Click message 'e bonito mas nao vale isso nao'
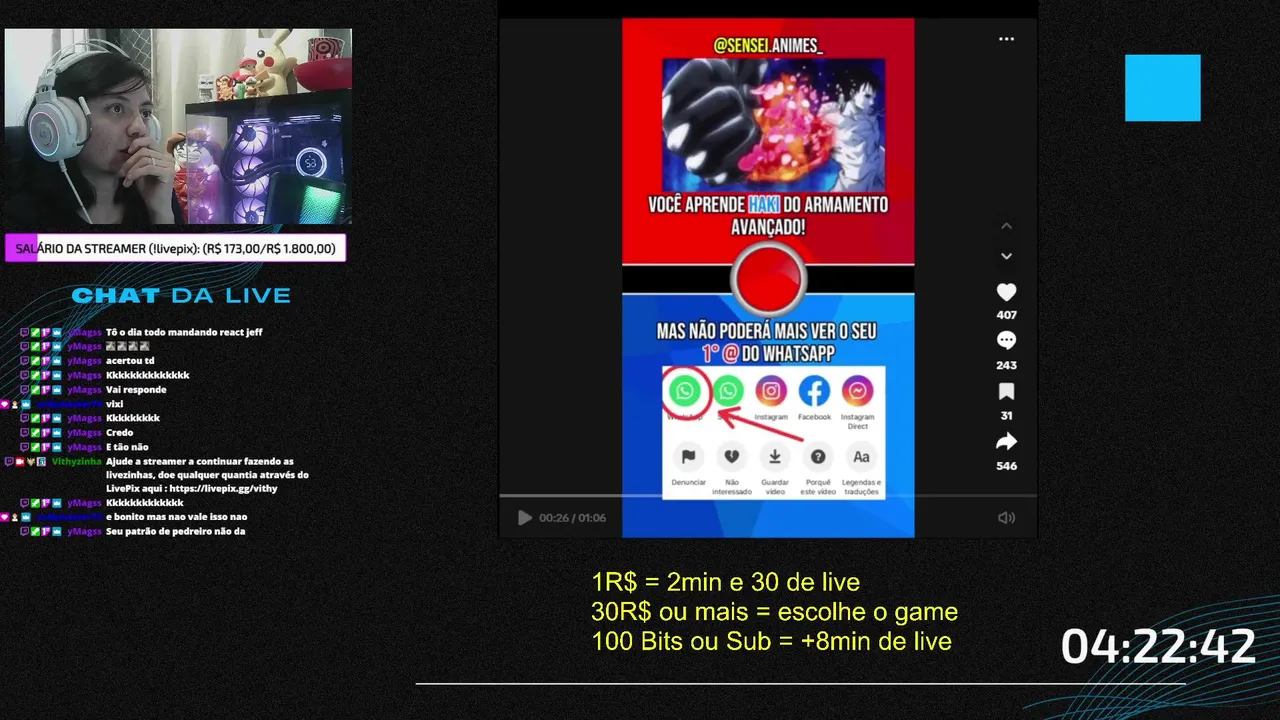1280x720 pixels. [177, 517]
